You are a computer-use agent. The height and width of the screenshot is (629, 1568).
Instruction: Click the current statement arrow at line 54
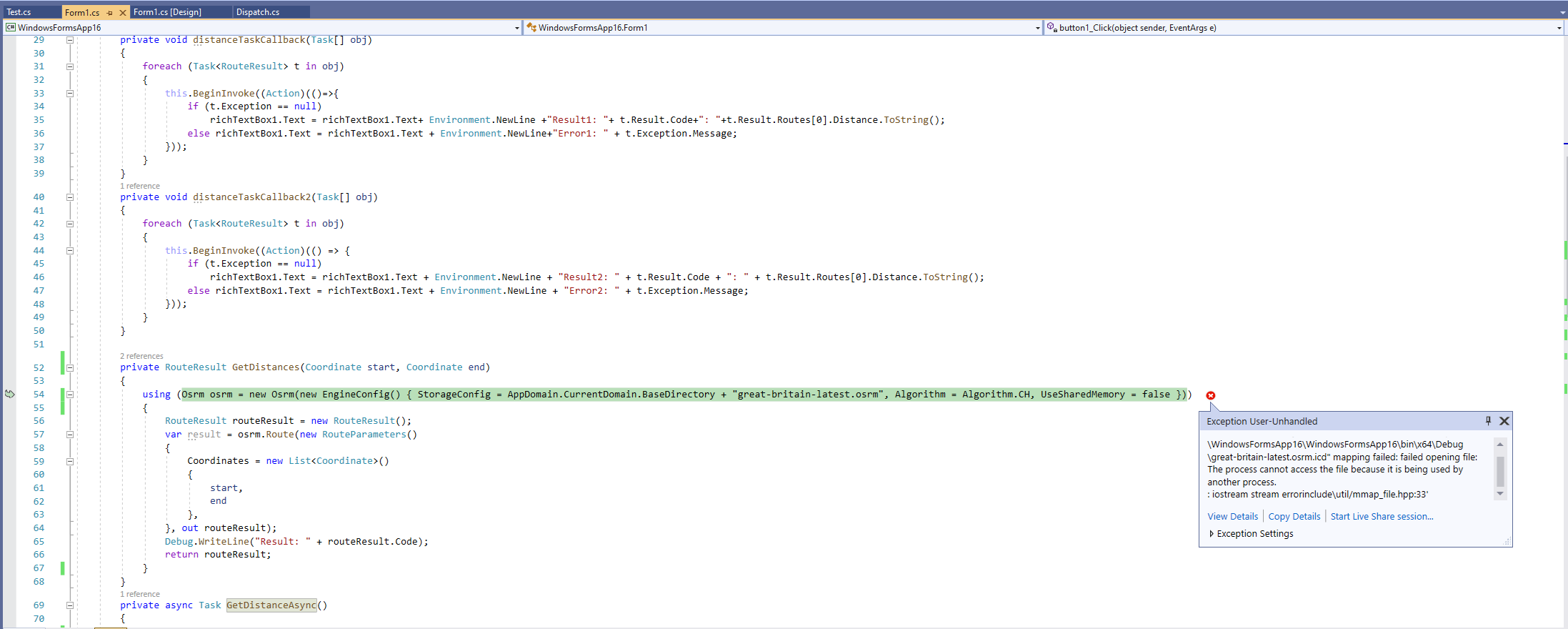(10, 394)
